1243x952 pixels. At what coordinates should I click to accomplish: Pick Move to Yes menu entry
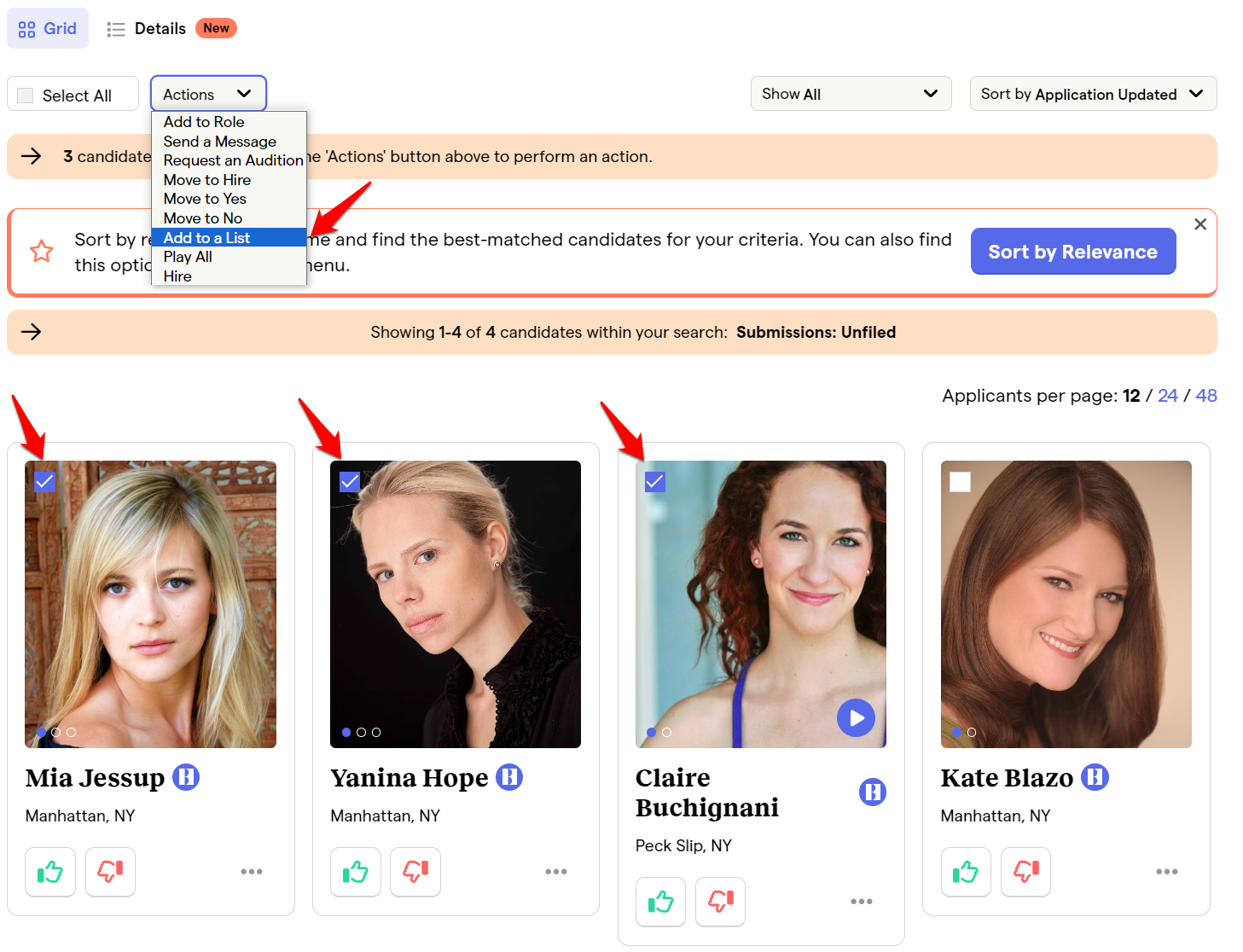click(205, 199)
